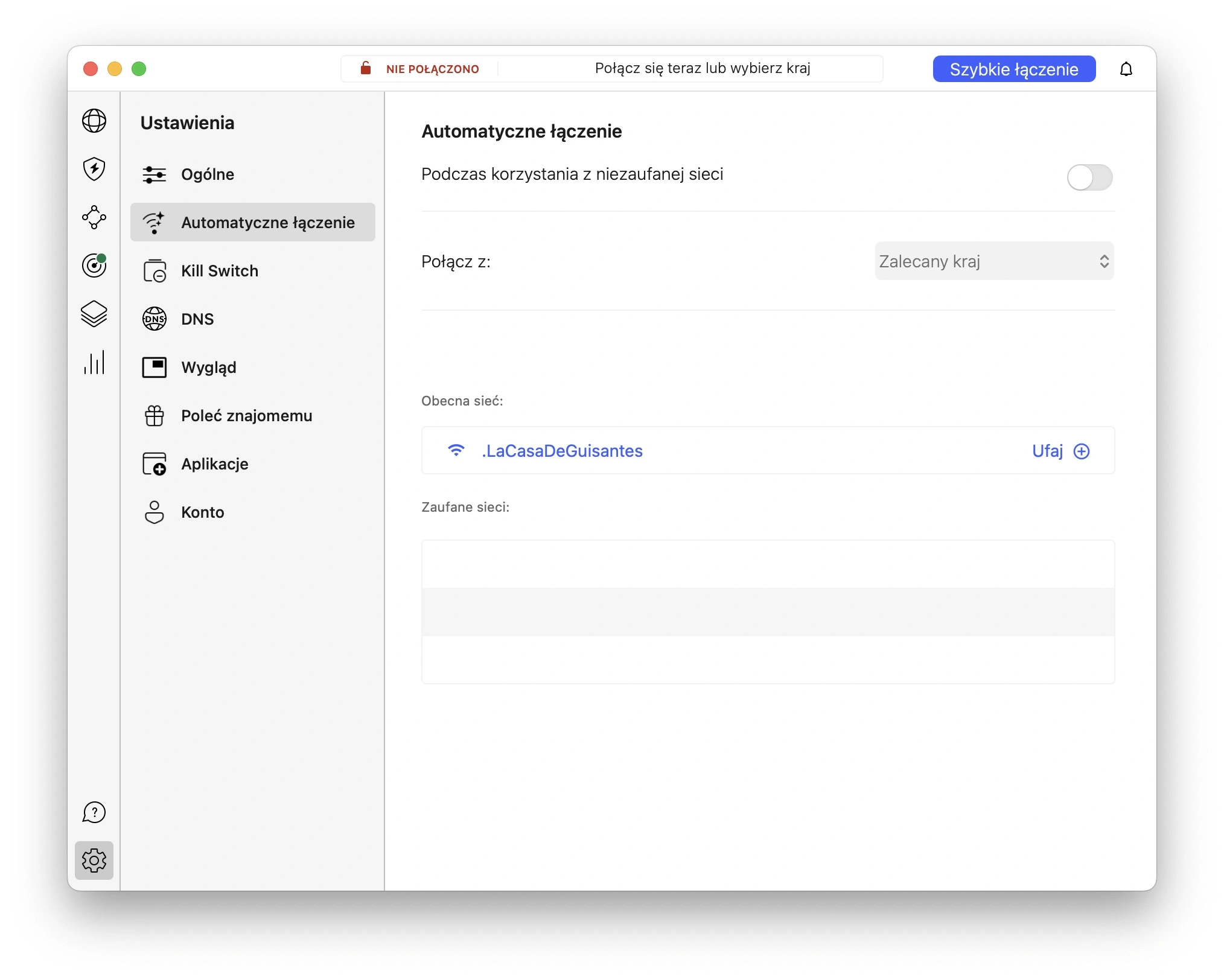Click the settings gear icon
The width and height of the screenshot is (1224, 980).
(x=94, y=861)
